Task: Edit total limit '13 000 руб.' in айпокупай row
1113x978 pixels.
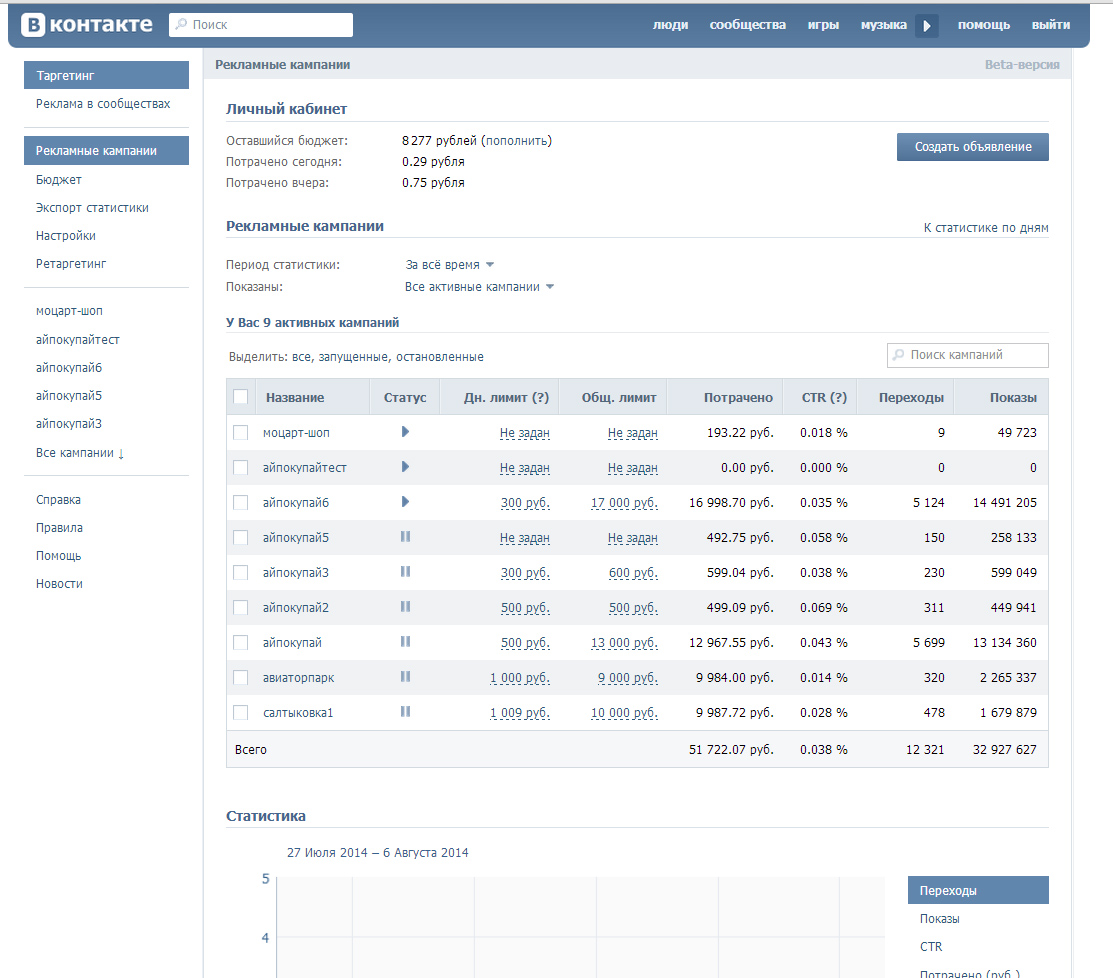Action: 624,643
